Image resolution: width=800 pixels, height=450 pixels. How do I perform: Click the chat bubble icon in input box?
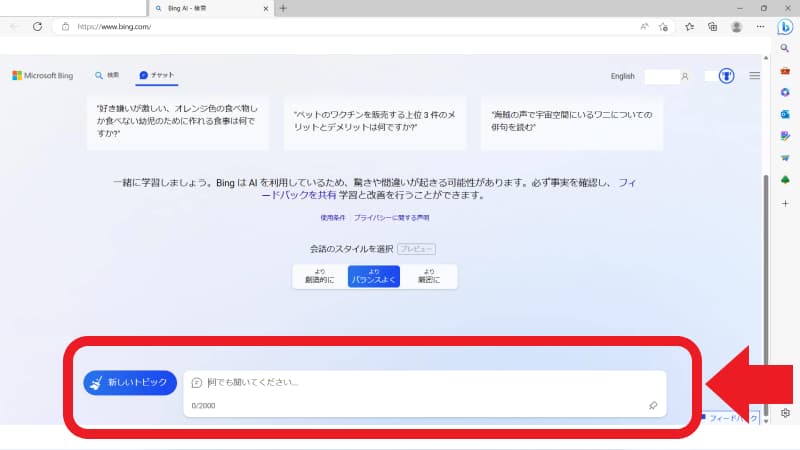(196, 383)
